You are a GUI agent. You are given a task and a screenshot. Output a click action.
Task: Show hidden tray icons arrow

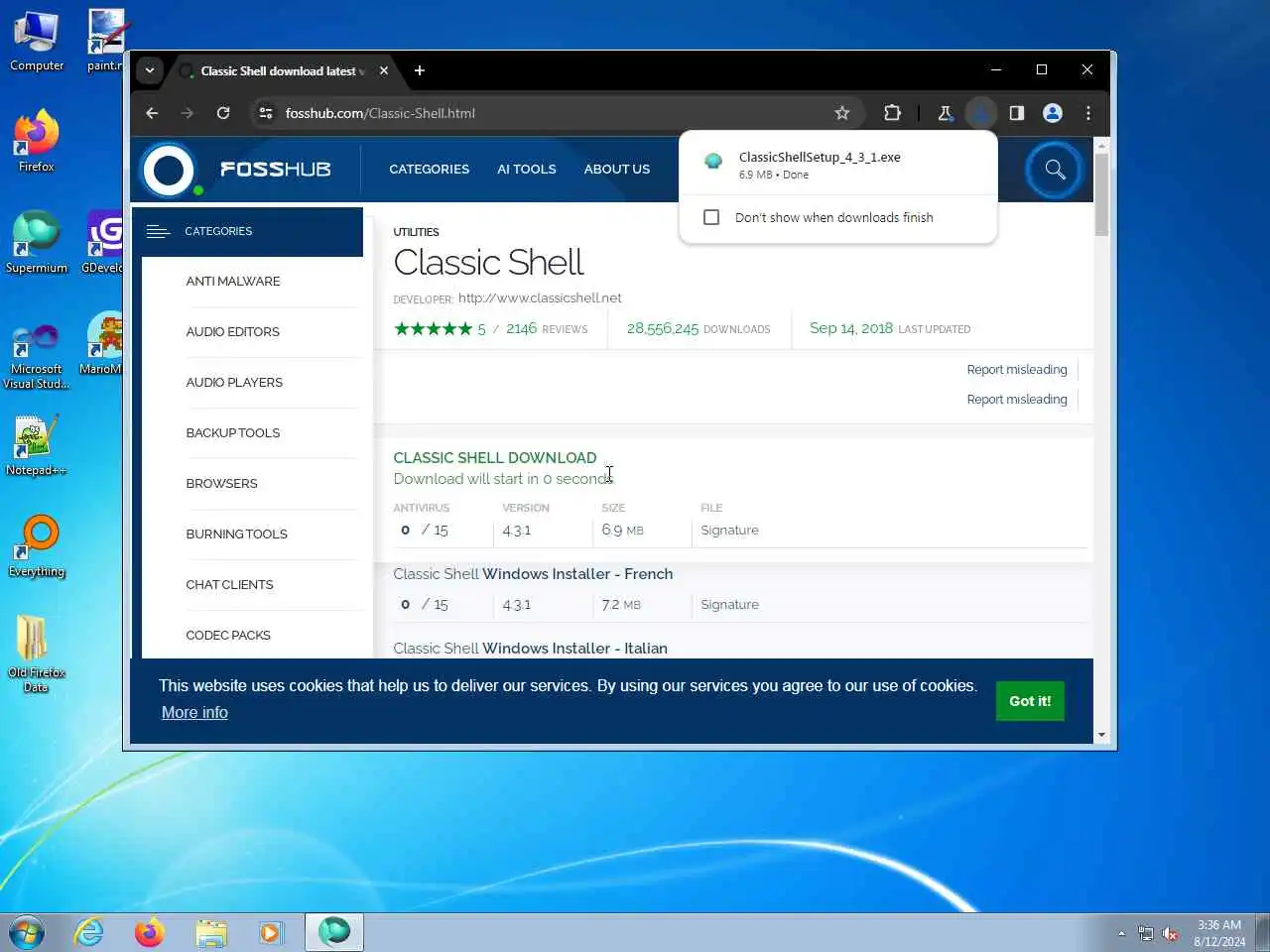tap(1121, 933)
